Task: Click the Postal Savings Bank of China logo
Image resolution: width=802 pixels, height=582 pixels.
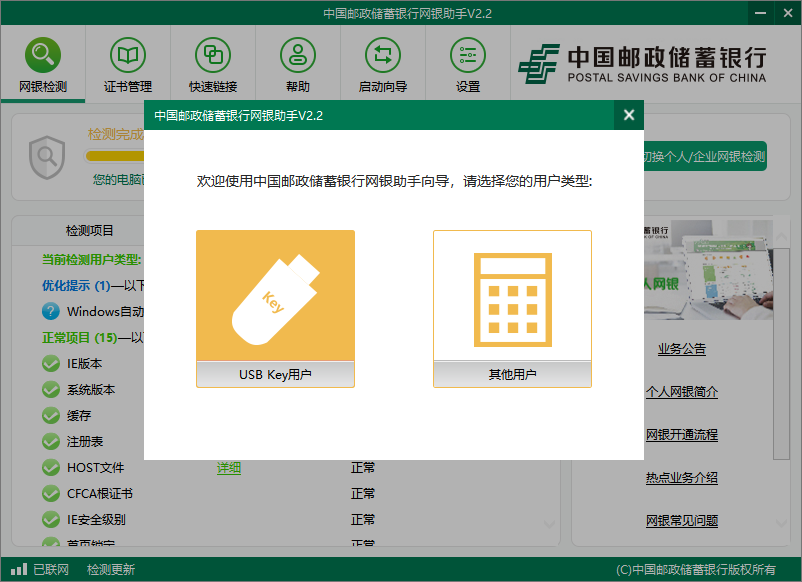Action: (642, 64)
